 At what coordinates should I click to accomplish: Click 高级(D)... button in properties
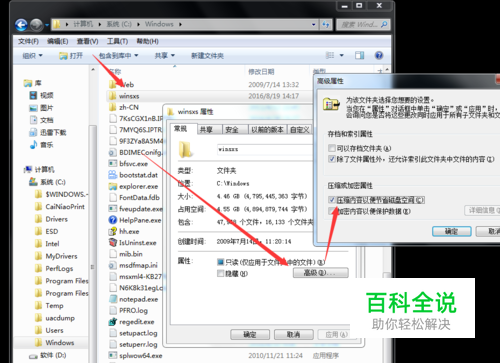(x=321, y=273)
